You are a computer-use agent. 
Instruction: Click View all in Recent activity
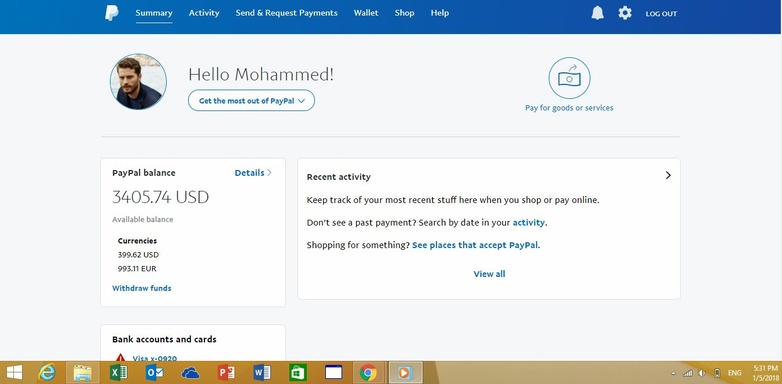pos(489,274)
